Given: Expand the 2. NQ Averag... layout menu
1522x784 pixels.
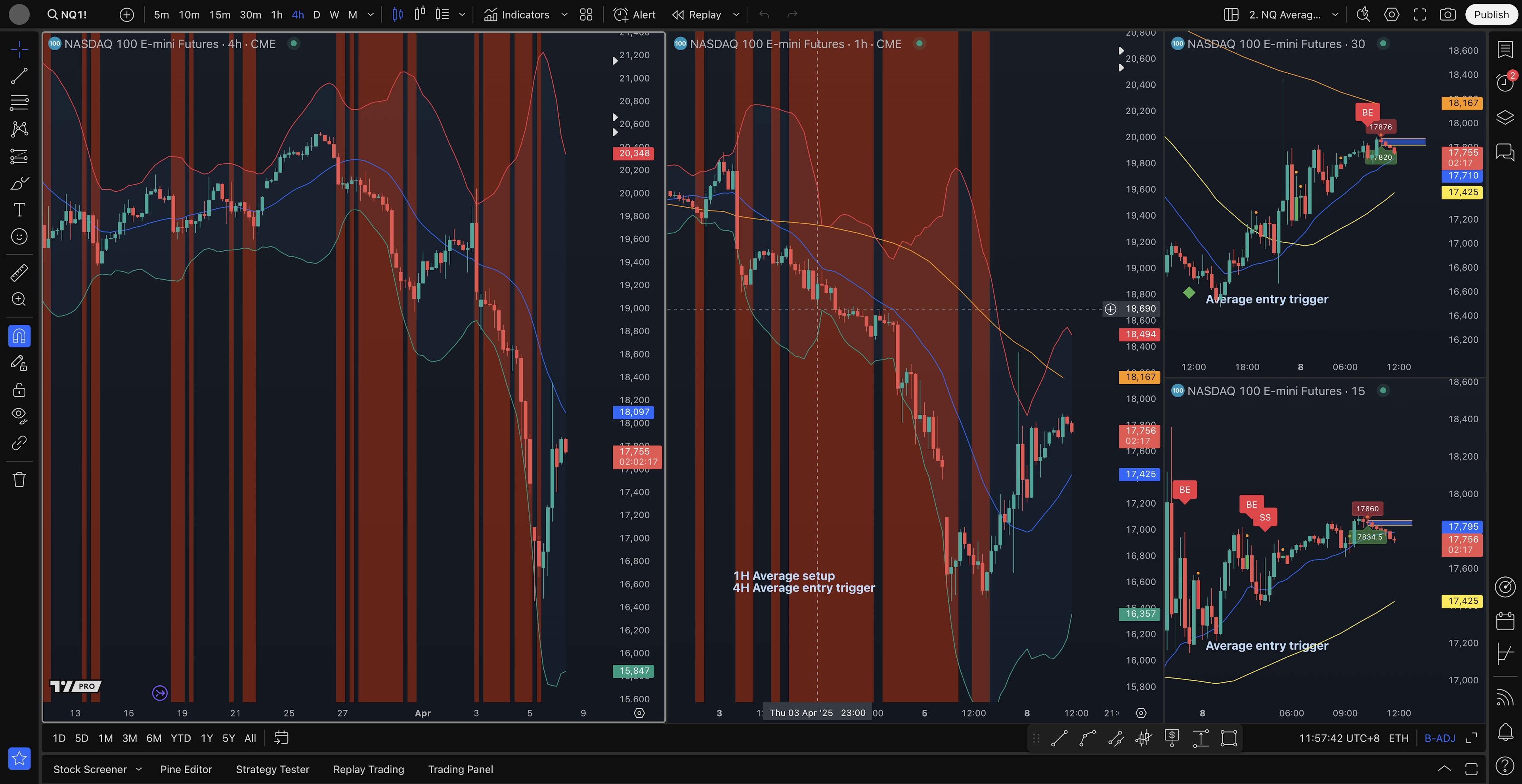Looking at the screenshot, I should pos(1335,15).
